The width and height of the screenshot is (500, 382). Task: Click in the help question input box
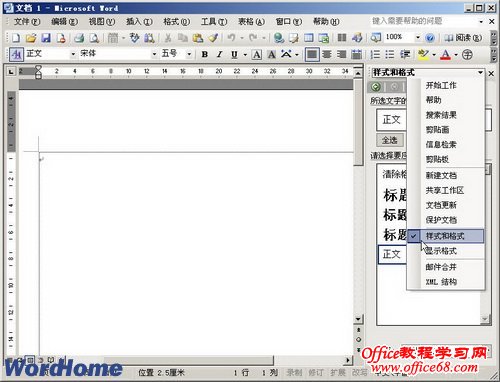click(x=423, y=21)
